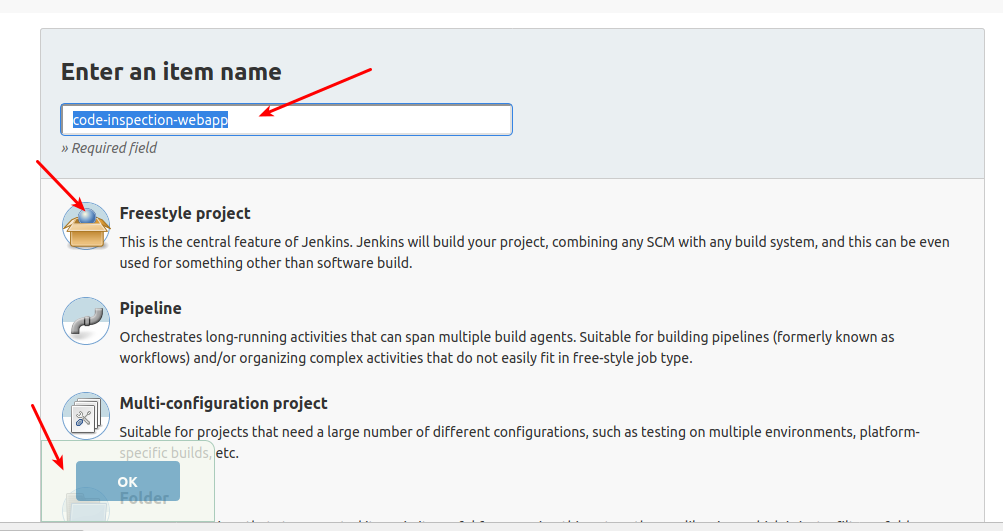The height and width of the screenshot is (531, 1003).
Task: Click the highlighted 'code-inspection-webapp' text
Action: pyautogui.click(x=151, y=120)
